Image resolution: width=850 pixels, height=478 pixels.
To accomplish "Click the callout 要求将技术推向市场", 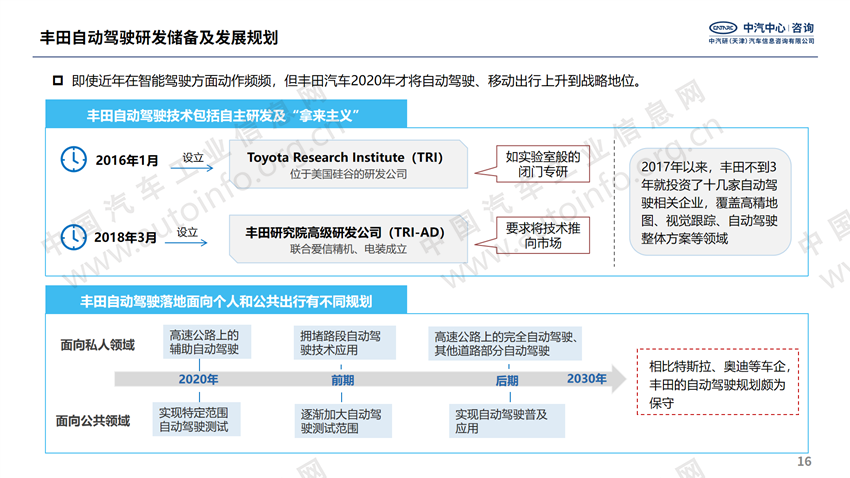I will coord(543,235).
